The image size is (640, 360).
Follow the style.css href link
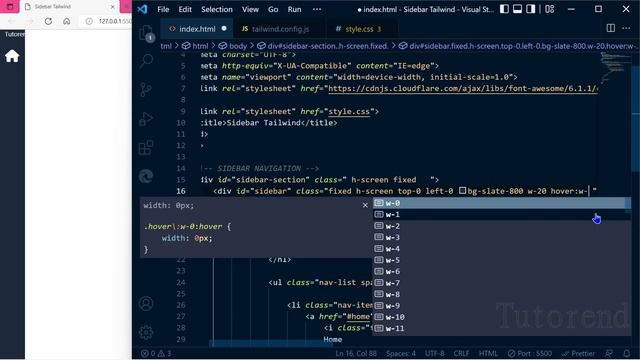click(x=349, y=111)
